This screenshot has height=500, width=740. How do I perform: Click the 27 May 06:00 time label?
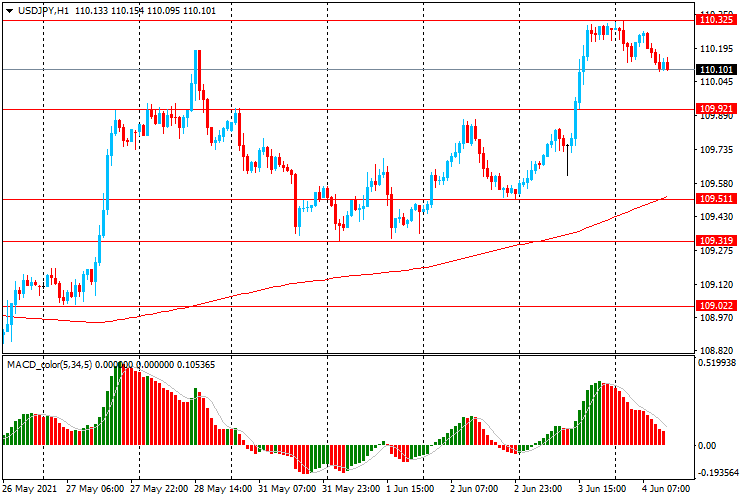(x=94, y=488)
